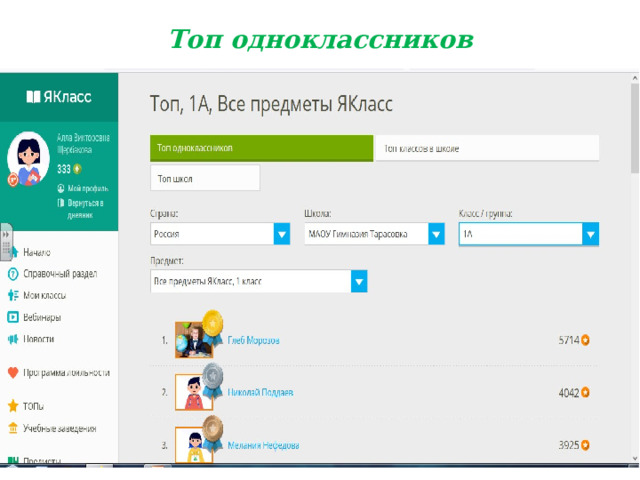Click the Вернуться в дневник book icon
The image size is (640, 480).
(61, 203)
